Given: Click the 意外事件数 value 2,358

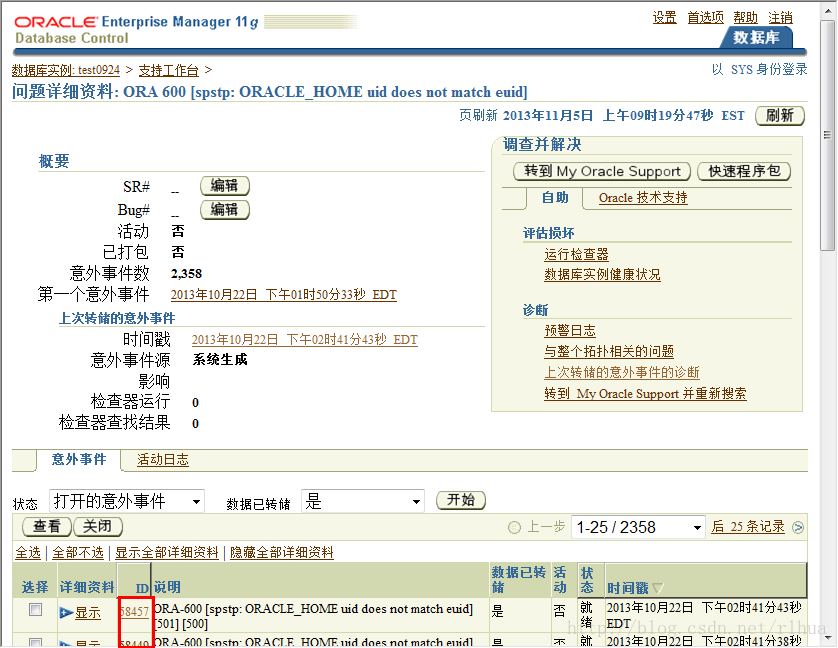Looking at the screenshot, I should (x=186, y=274).
